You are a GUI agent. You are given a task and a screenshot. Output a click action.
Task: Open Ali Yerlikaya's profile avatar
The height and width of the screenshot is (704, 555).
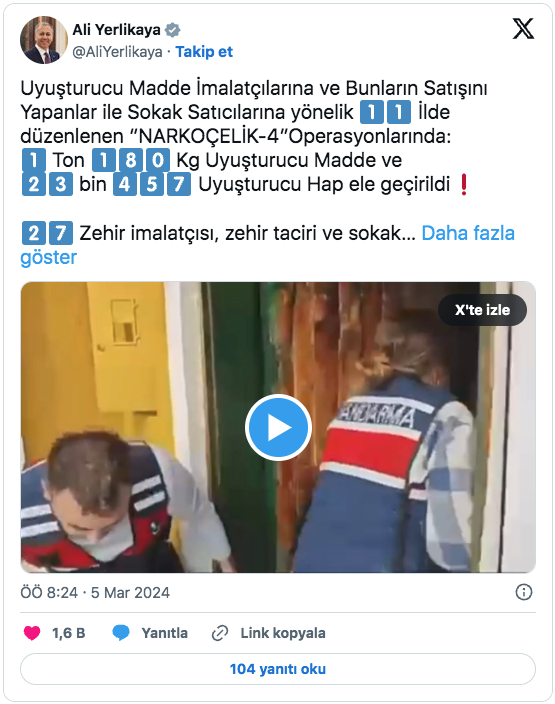pos(44,40)
